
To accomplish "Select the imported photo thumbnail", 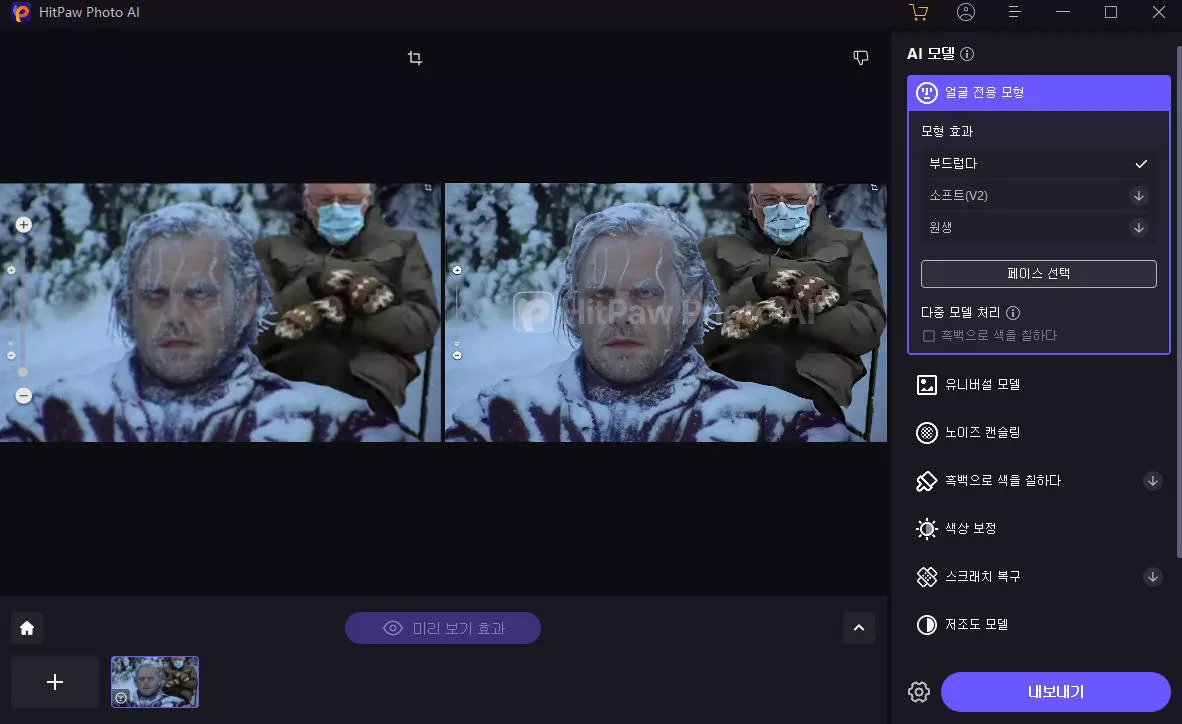I will 155,681.
